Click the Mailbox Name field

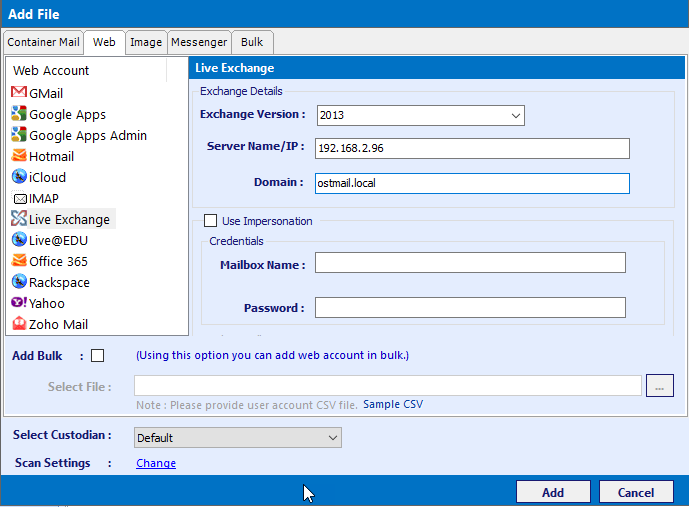[470, 262]
